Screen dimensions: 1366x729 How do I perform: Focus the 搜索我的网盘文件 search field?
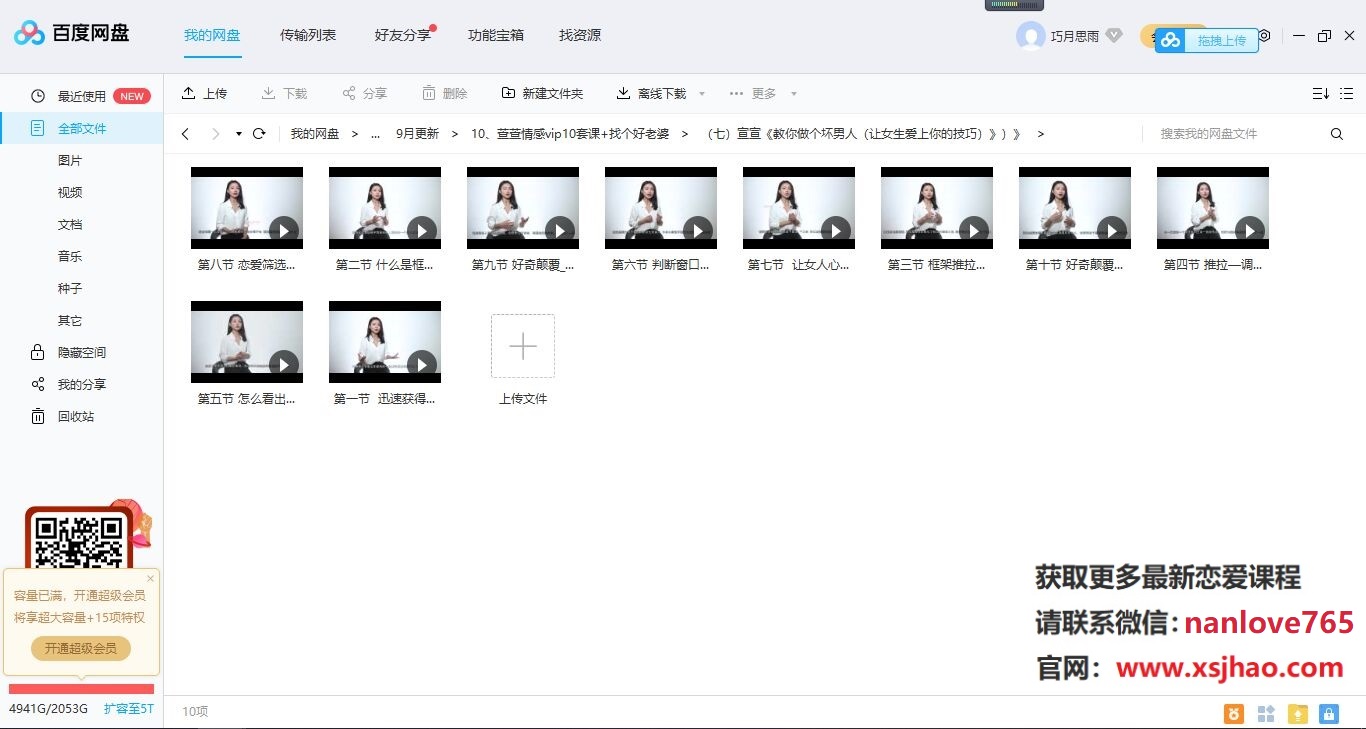[x=1236, y=134]
